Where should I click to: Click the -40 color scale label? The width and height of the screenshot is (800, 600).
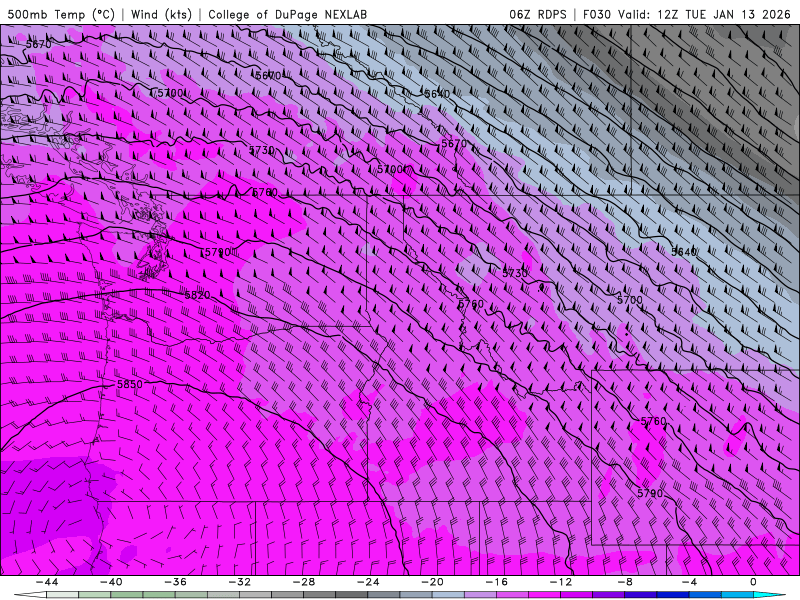[x=111, y=582]
